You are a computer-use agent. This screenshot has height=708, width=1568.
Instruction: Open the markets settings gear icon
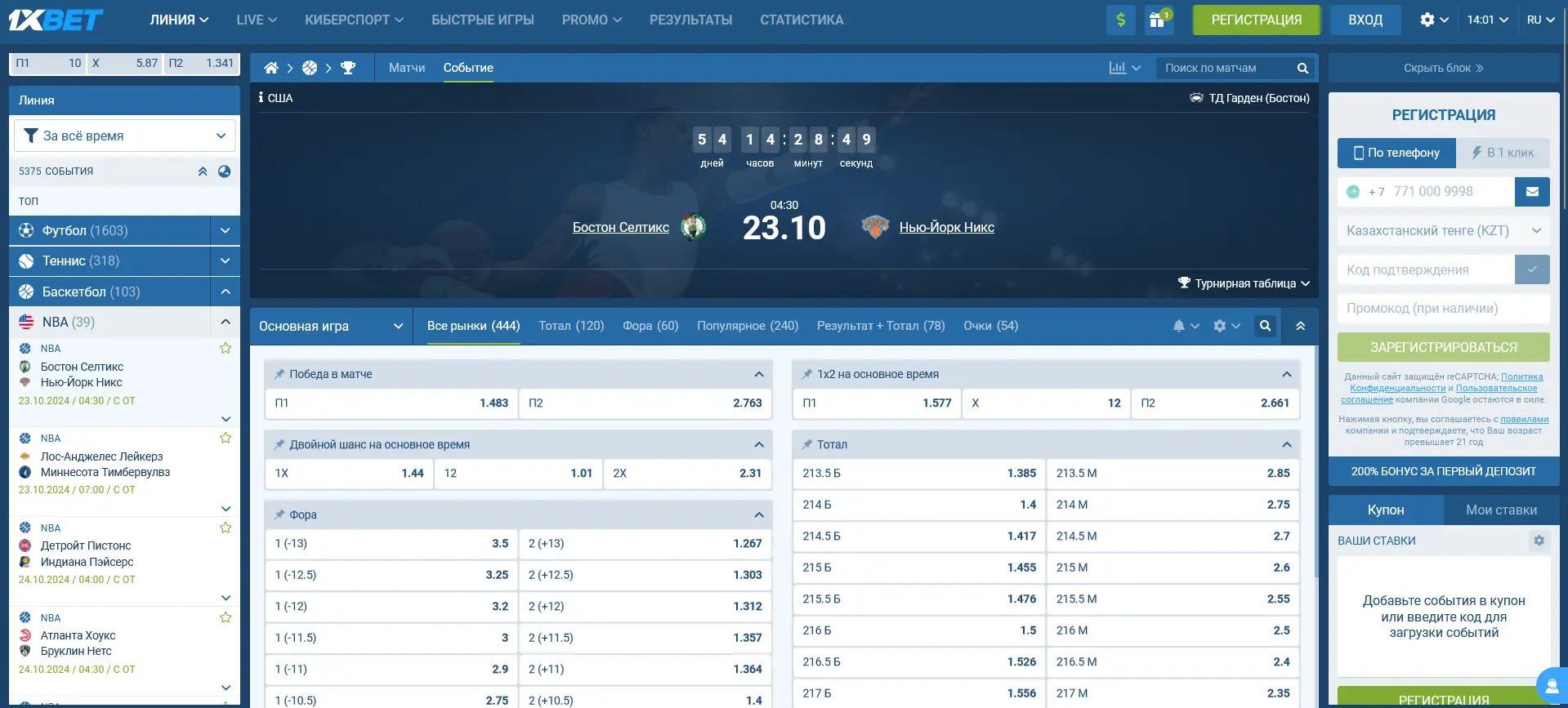pyautogui.click(x=1226, y=326)
